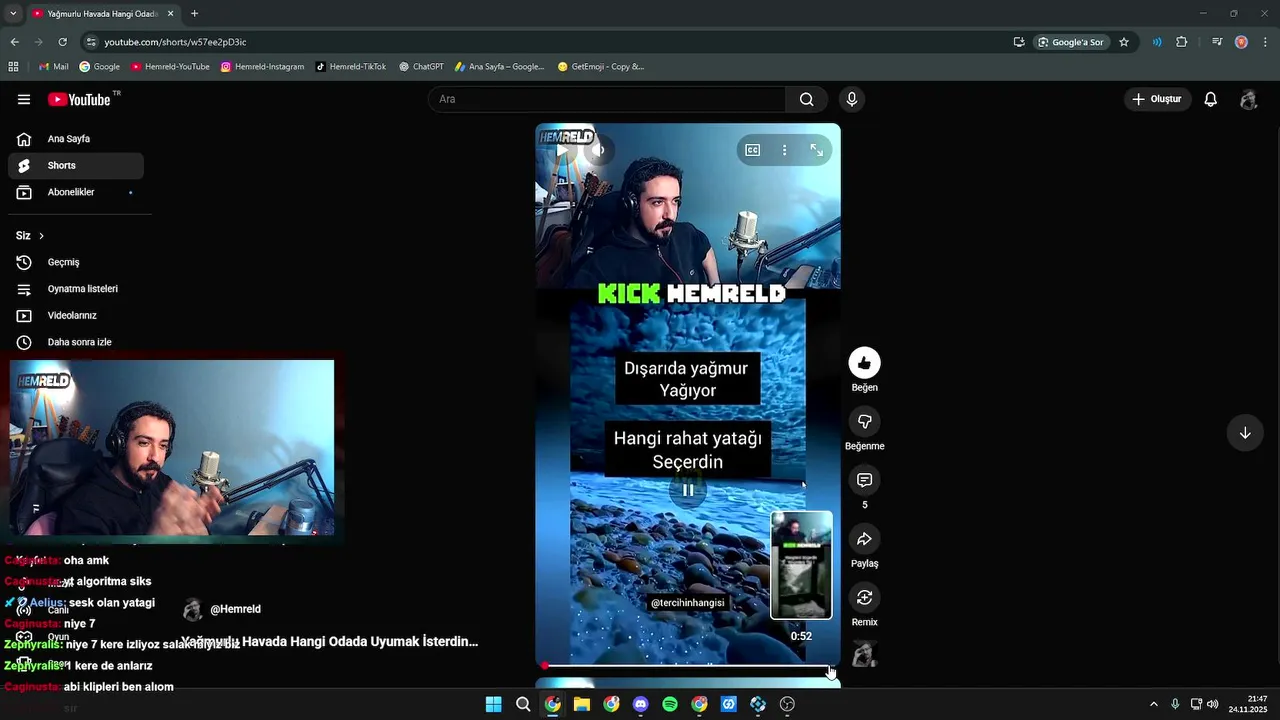Open the Mail bookmark

click(x=53, y=67)
